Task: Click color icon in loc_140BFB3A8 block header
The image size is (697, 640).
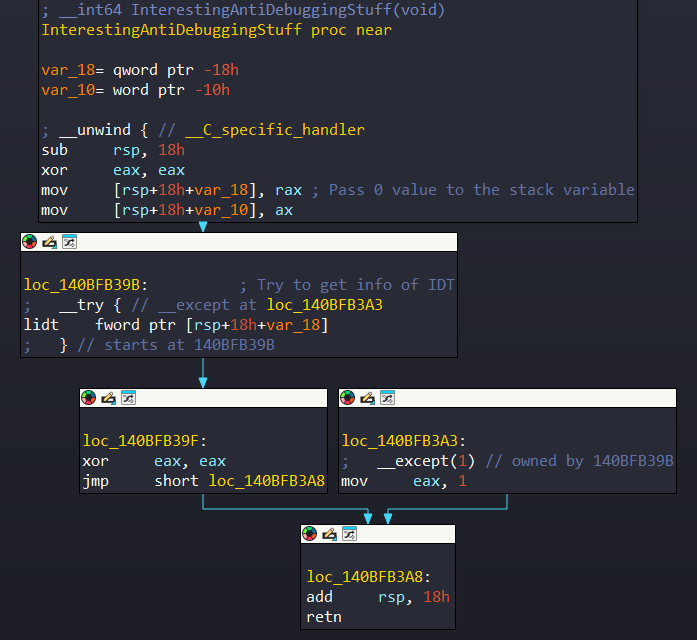Action: 309,534
